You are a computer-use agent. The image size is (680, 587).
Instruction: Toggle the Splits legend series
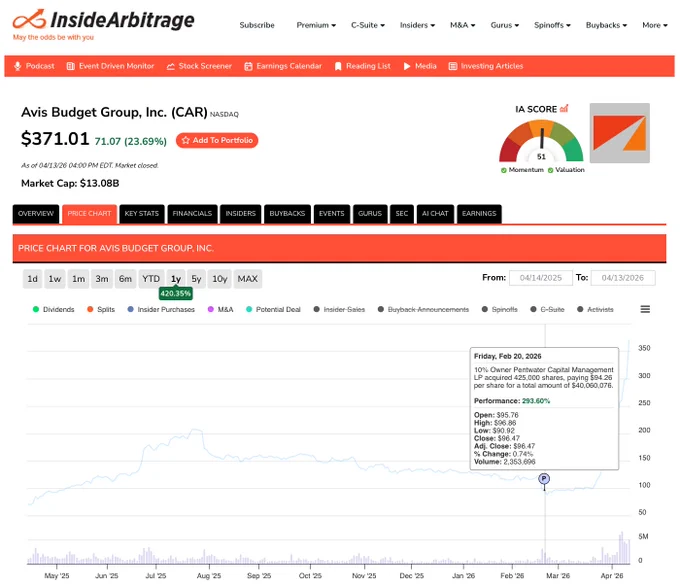point(101,310)
